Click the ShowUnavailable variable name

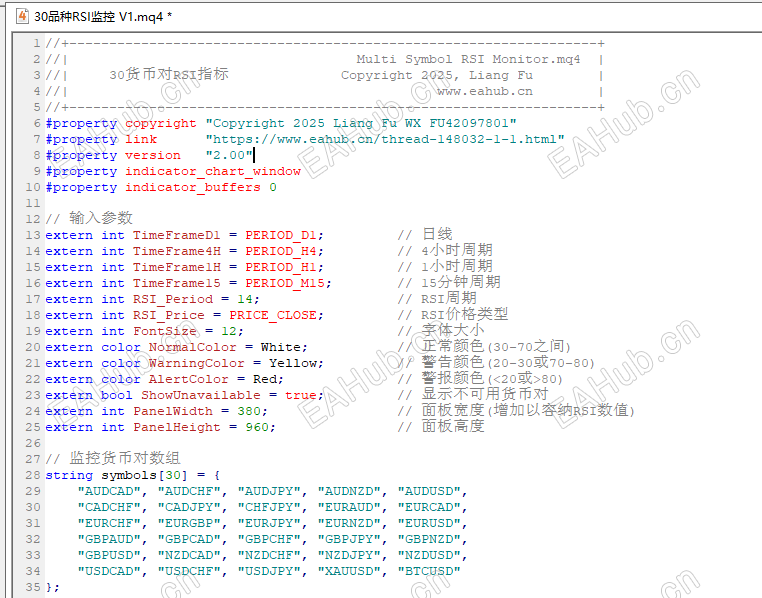pos(201,396)
